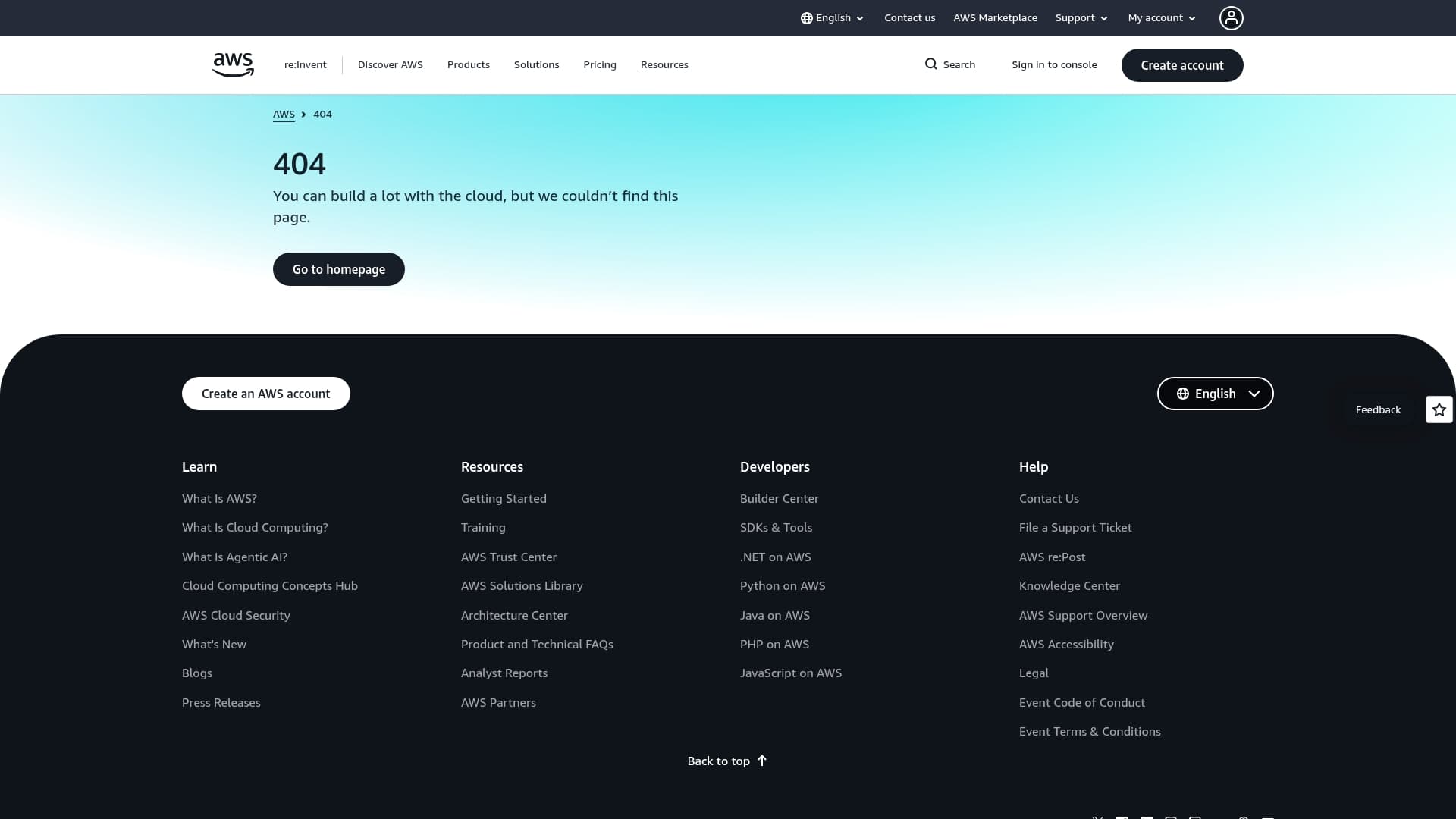Click the Getting Started link
The width and height of the screenshot is (1456, 819).
click(504, 498)
